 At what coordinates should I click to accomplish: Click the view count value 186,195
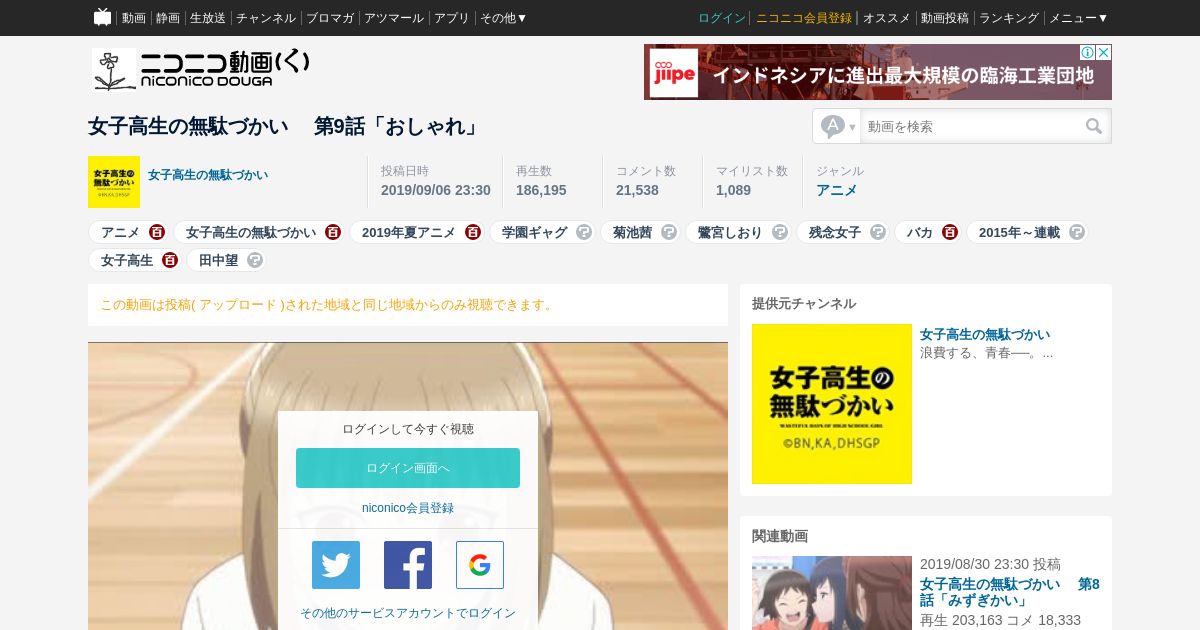(541, 190)
